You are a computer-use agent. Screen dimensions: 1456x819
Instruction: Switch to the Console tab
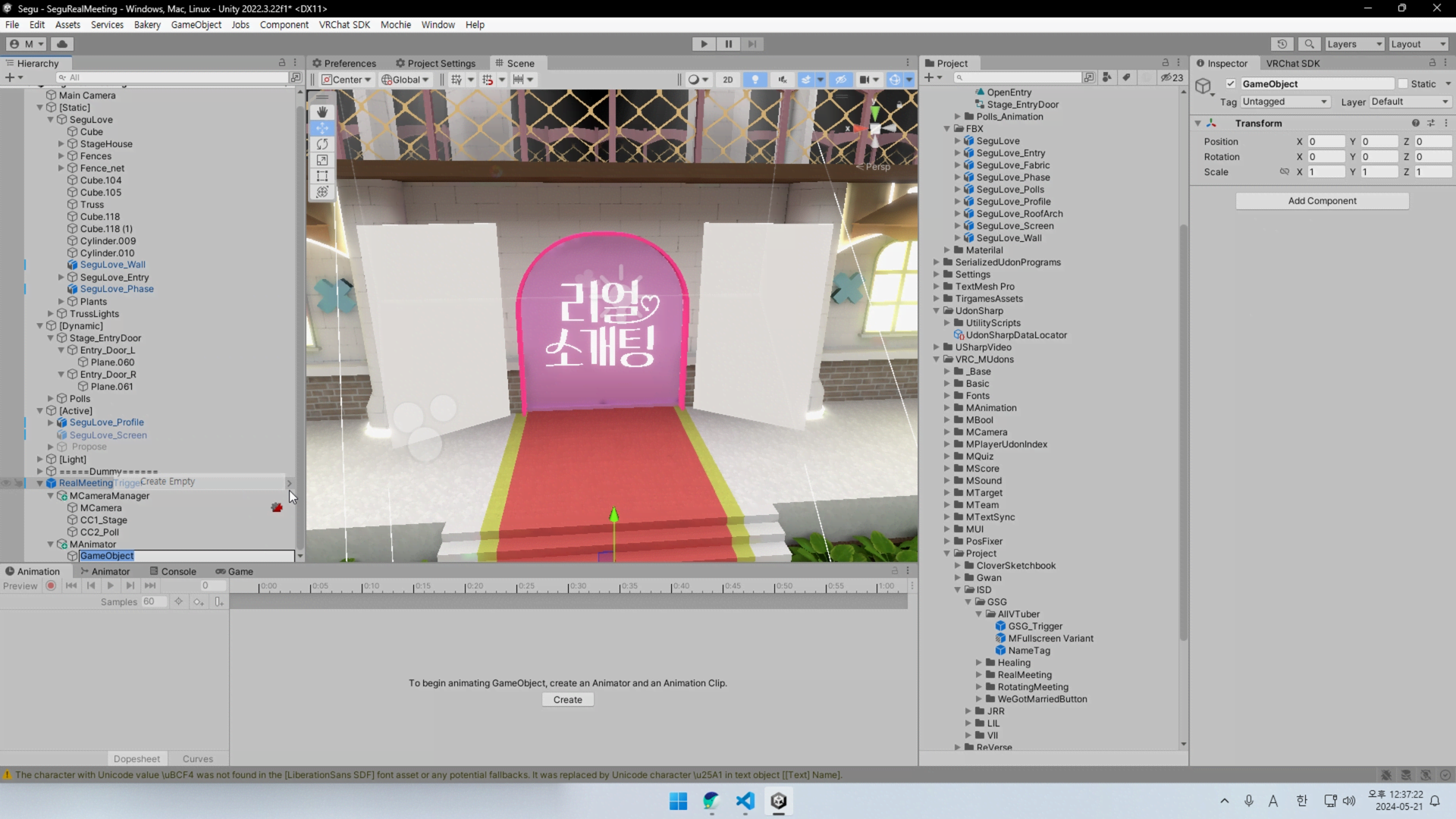point(173,572)
